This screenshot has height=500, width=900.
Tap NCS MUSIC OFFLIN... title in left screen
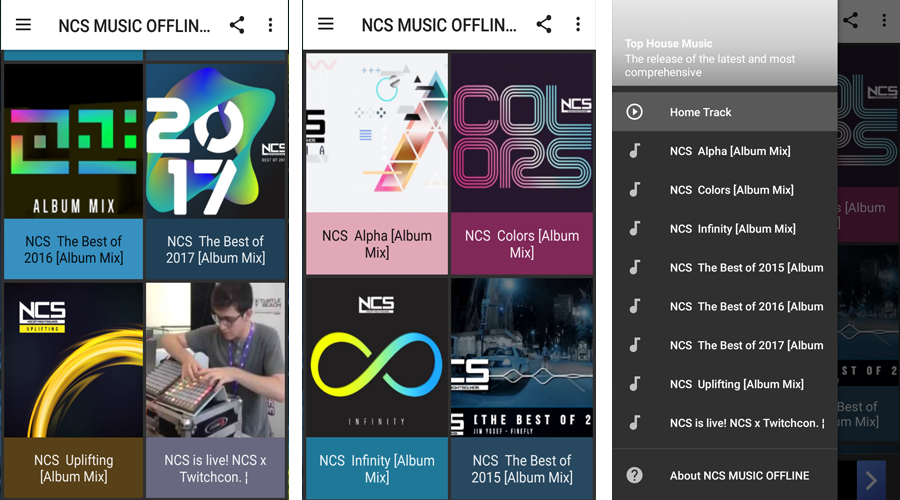pos(134,26)
